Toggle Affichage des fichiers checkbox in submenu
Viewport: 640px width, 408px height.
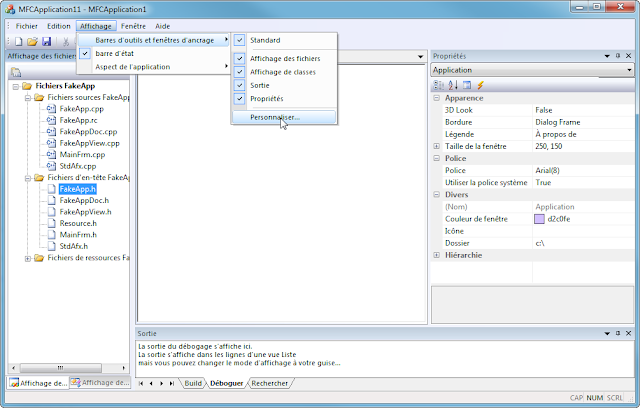(240, 58)
